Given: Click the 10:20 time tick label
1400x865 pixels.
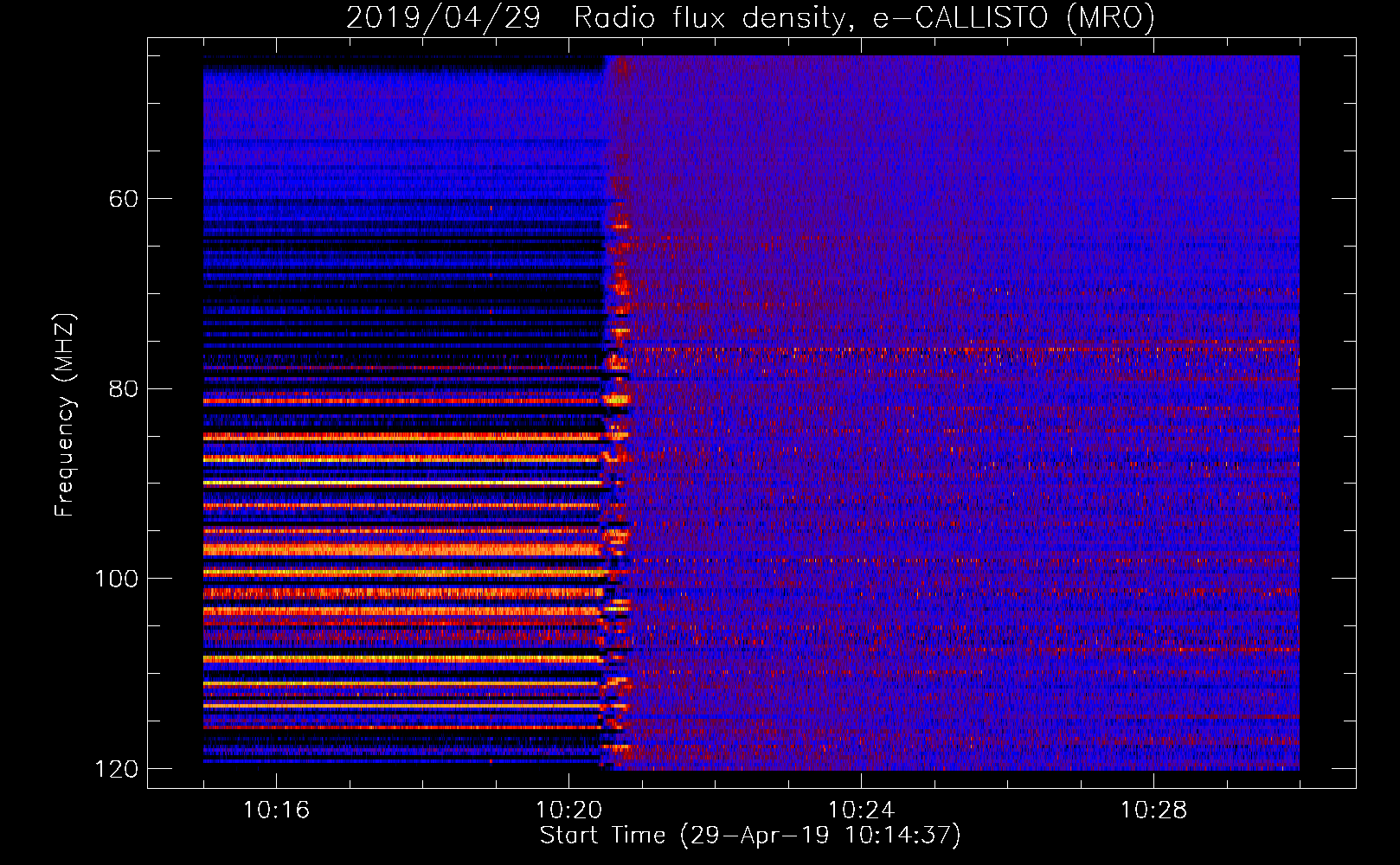Looking at the screenshot, I should point(568,810).
